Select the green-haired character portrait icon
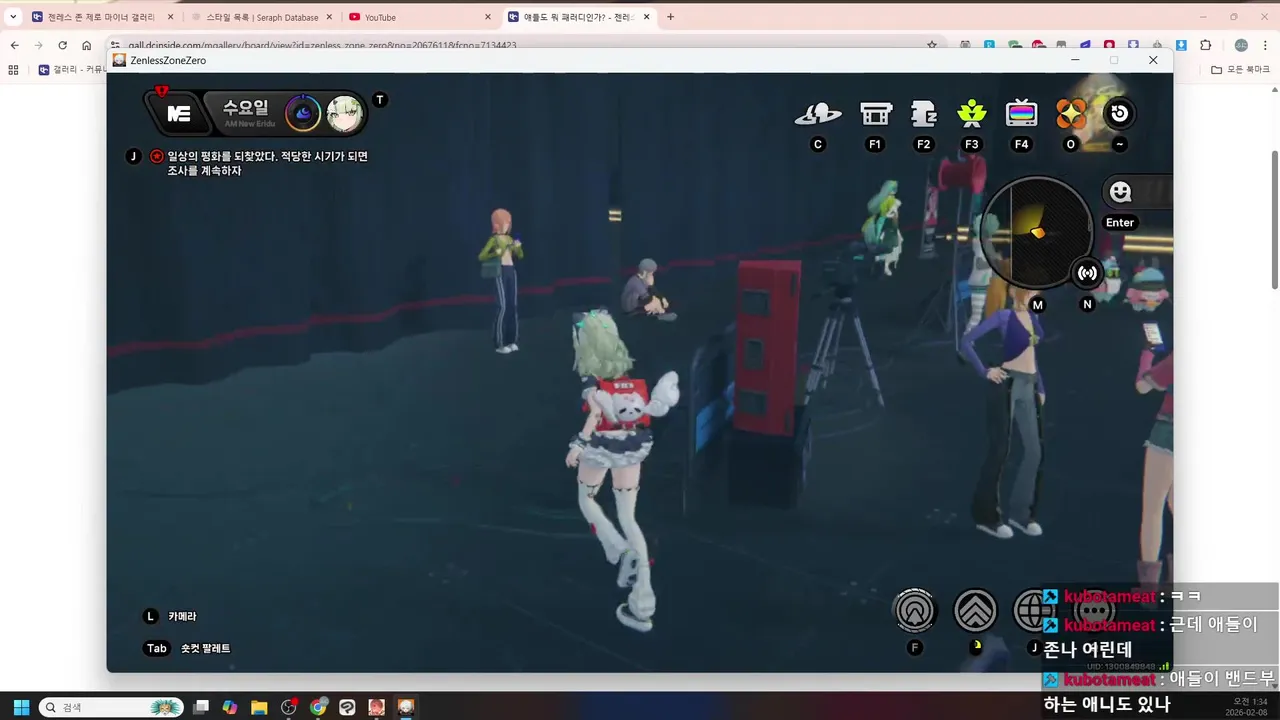Screen dimensions: 1280x720 click(x=344, y=113)
